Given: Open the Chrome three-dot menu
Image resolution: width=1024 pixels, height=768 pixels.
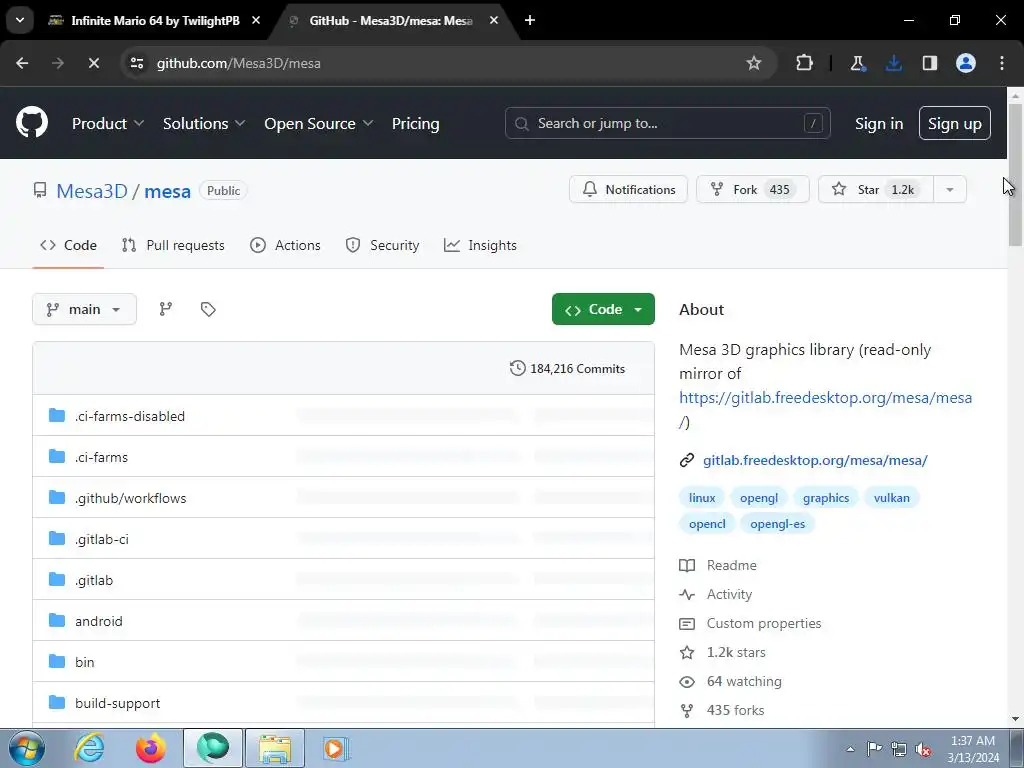Looking at the screenshot, I should click(1002, 63).
